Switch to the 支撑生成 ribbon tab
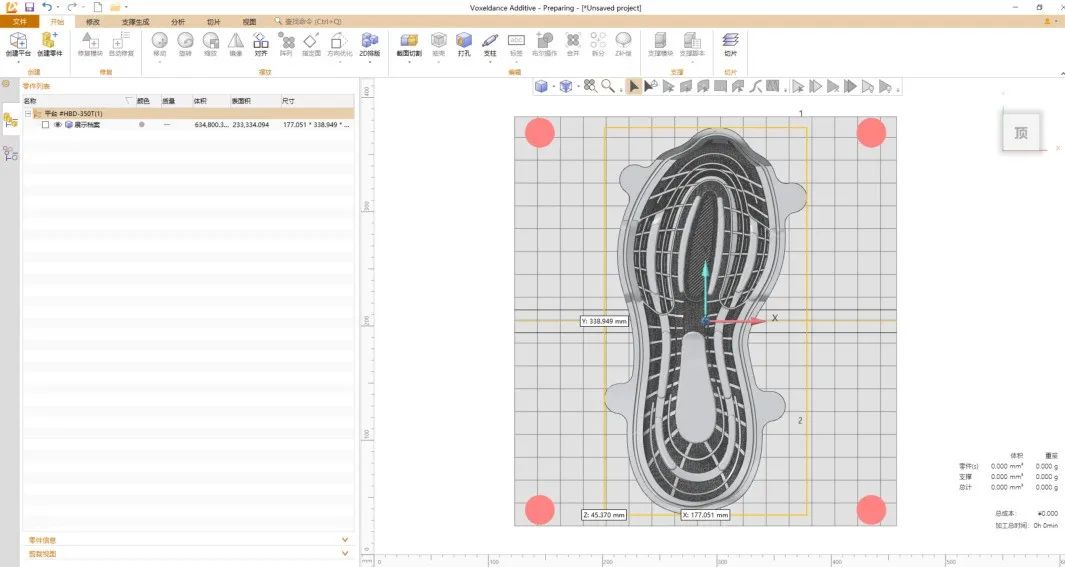 pos(135,22)
